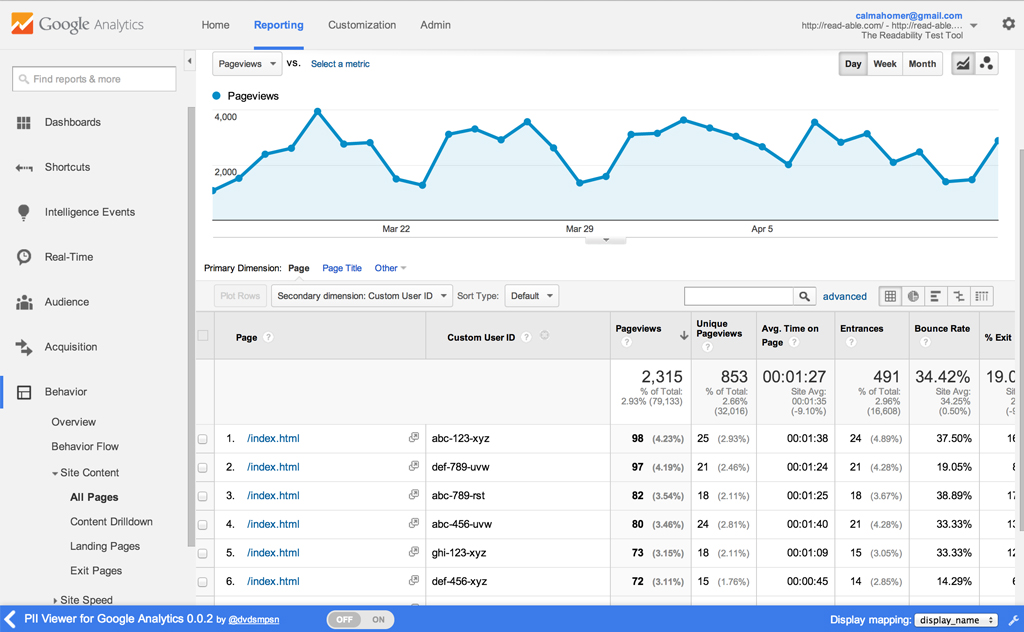This screenshot has height=632, width=1024.
Task: Open the Display mapping display_name dropdown
Action: click(955, 620)
